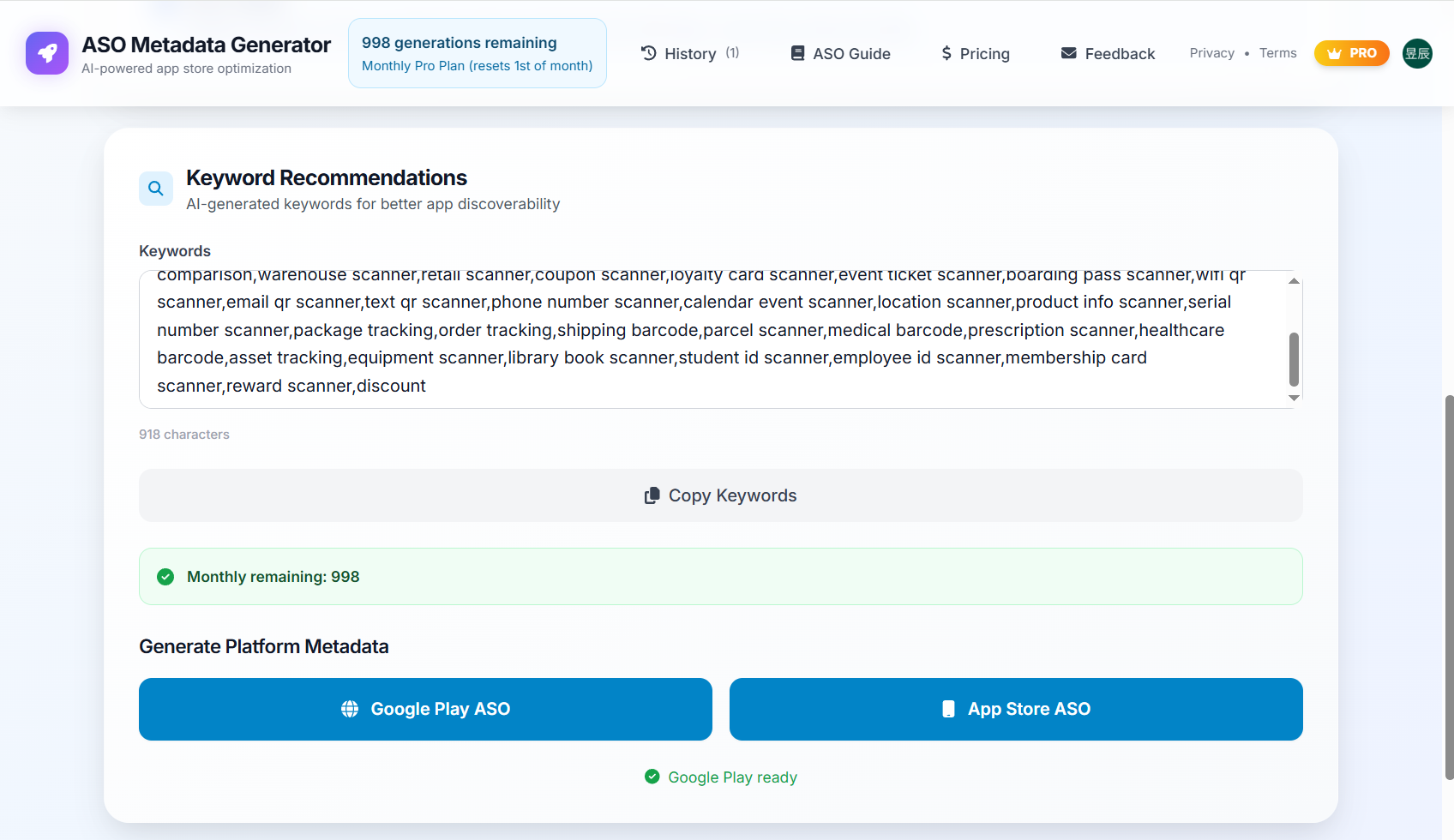Viewport: 1454px width, 840px height.
Task: Click the purple rocket app logo
Action: [x=47, y=53]
